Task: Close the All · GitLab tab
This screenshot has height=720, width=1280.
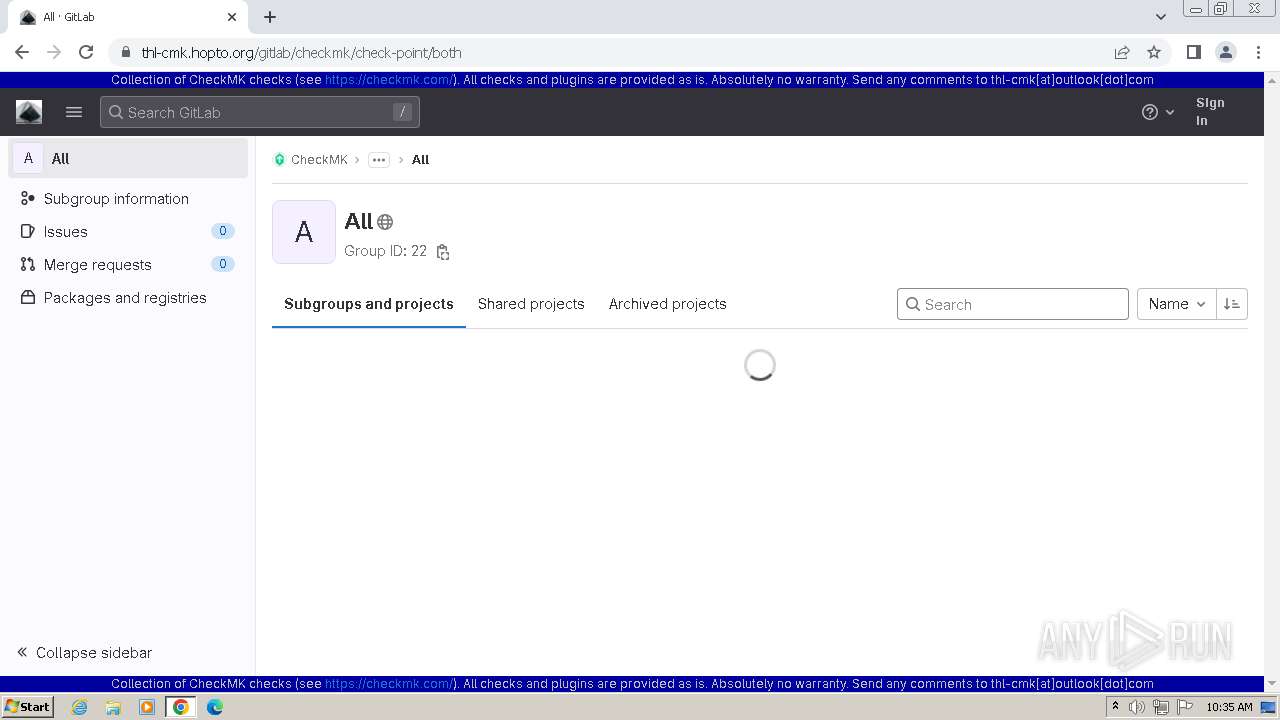Action: (x=232, y=17)
